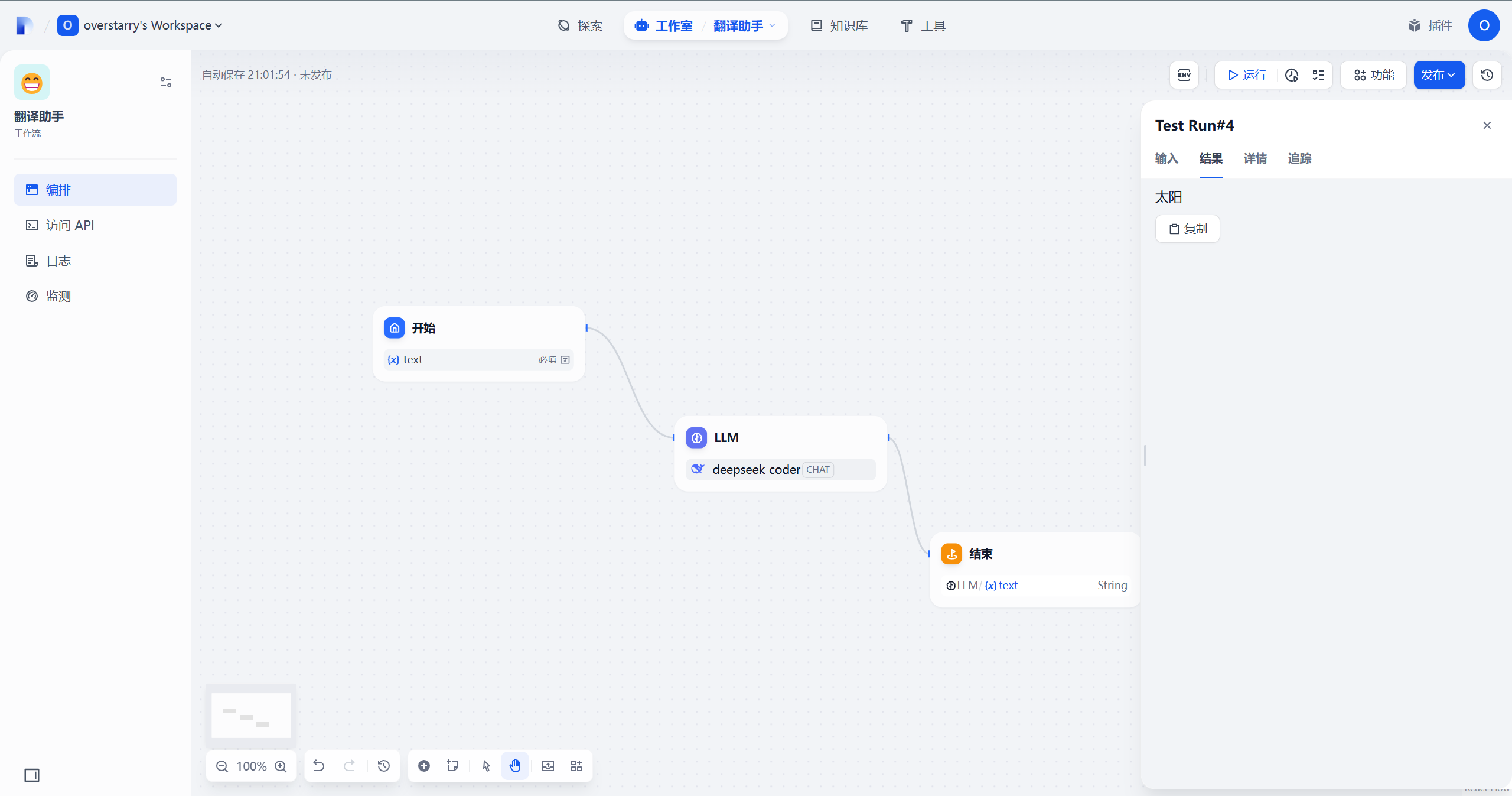Collapse the sidebar with the bottom toggle
The height and width of the screenshot is (796, 1512).
click(32, 775)
